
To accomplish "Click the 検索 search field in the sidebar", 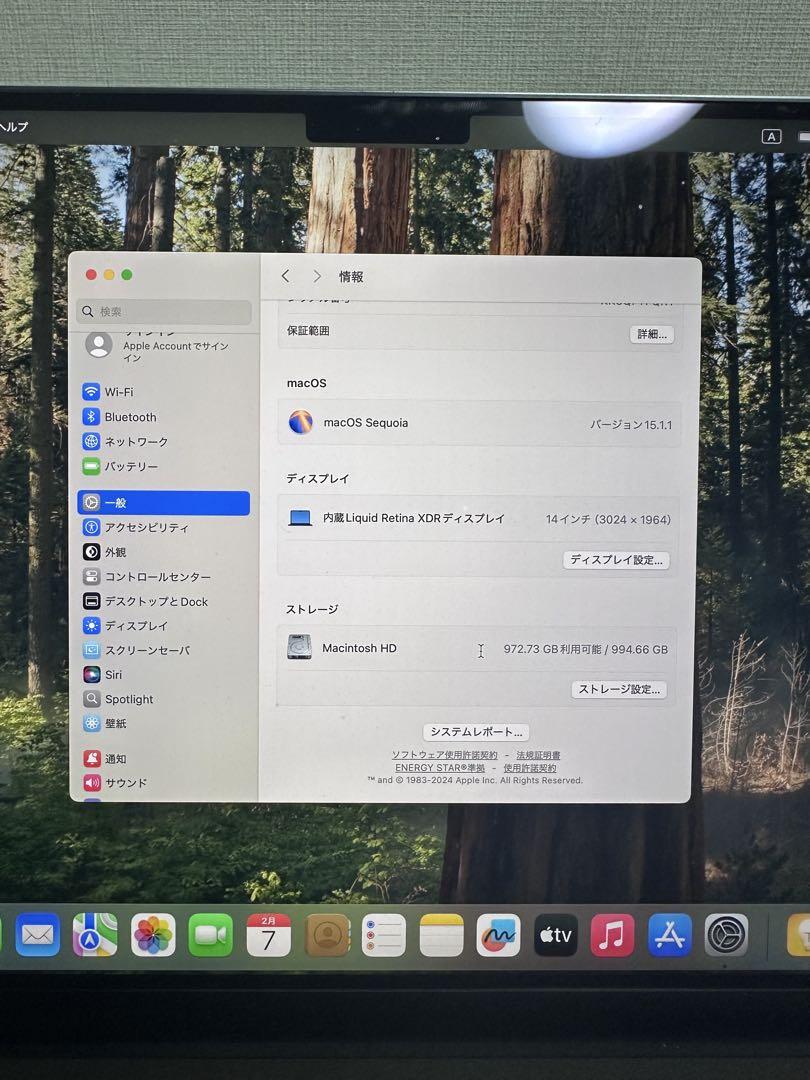I will coord(164,312).
